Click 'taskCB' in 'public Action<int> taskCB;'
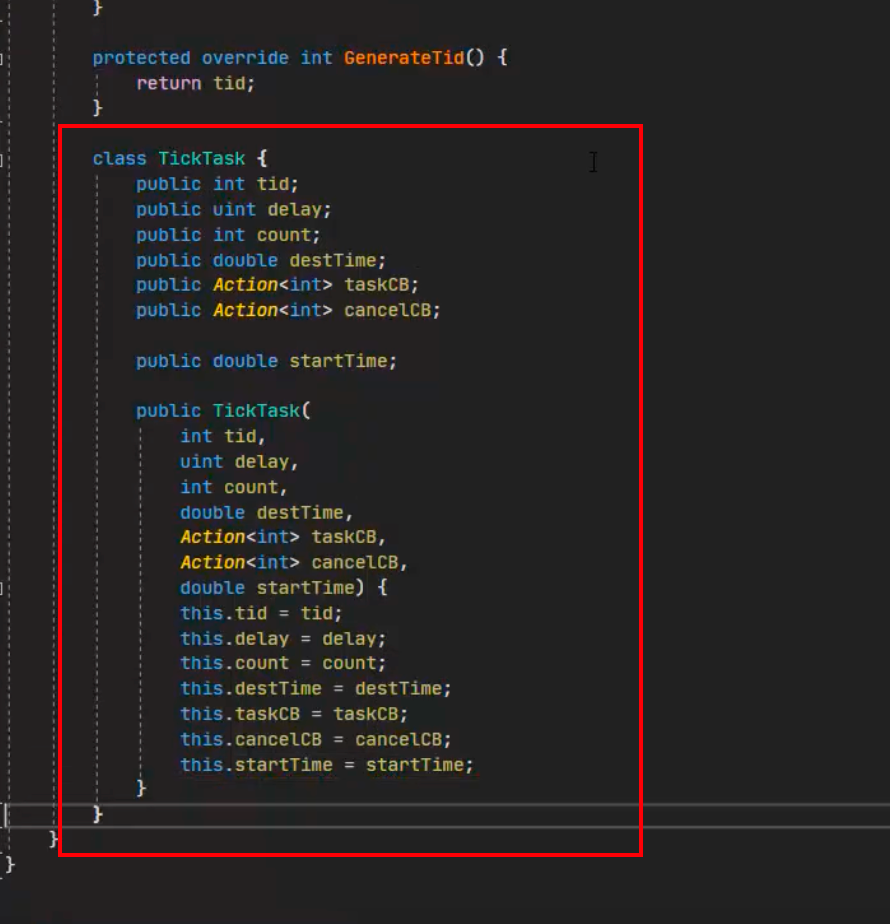The width and height of the screenshot is (890, 924). point(376,285)
